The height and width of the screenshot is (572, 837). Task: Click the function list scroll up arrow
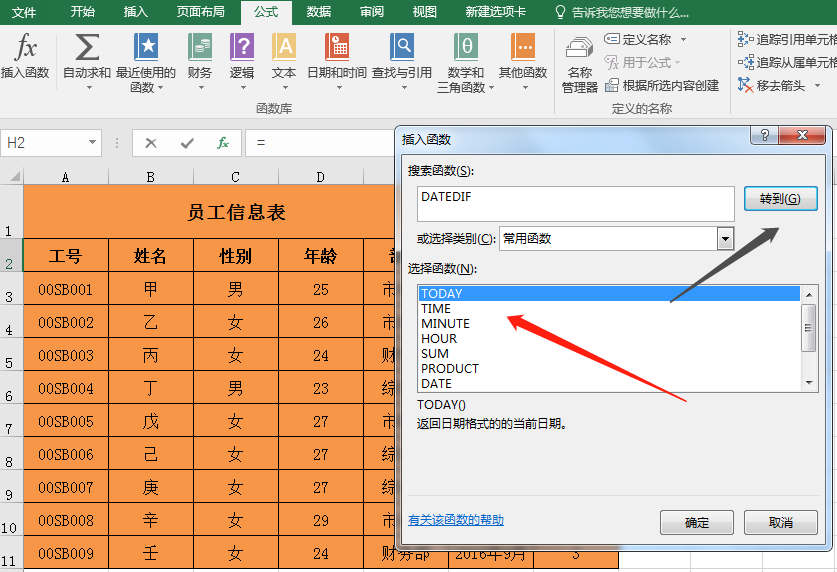(x=809, y=295)
